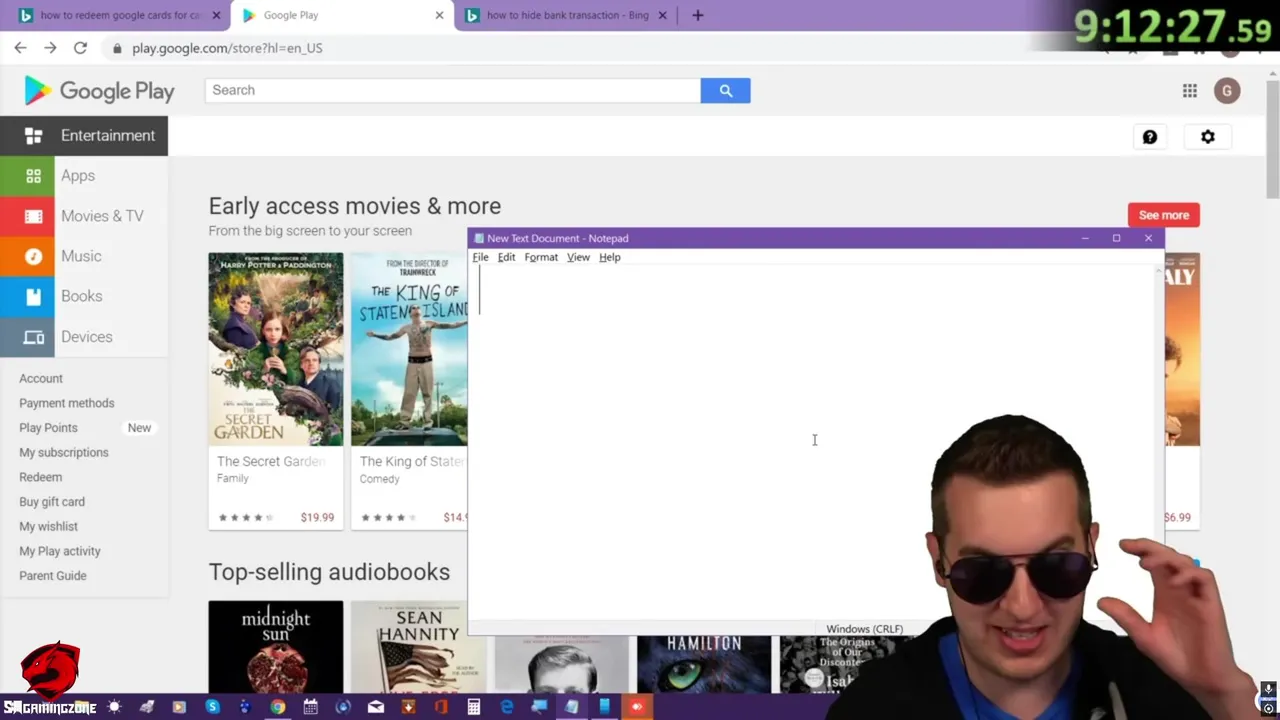Image resolution: width=1280 pixels, height=720 pixels.
Task: Open Microsoft Edge from the taskbar
Action: point(507,707)
